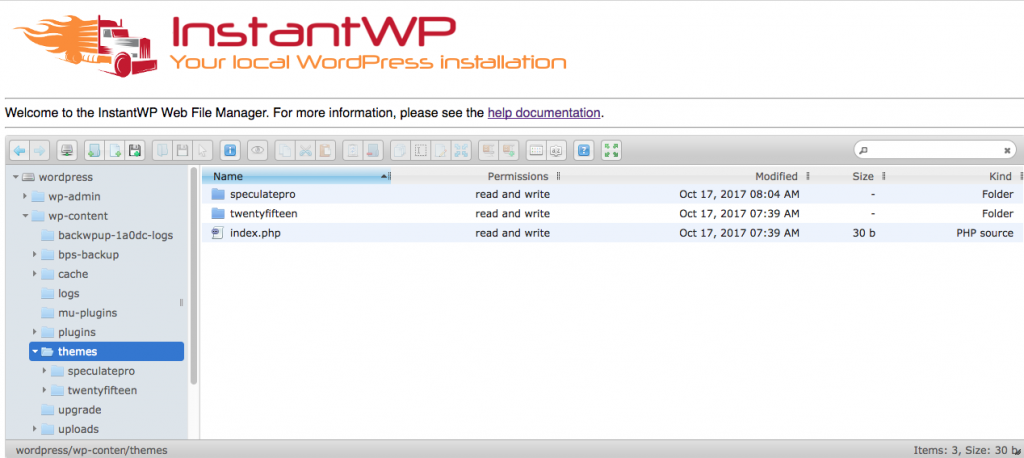Toggle fullscreen with the green arrows icon
The image size is (1024, 458).
pyautogui.click(x=612, y=150)
